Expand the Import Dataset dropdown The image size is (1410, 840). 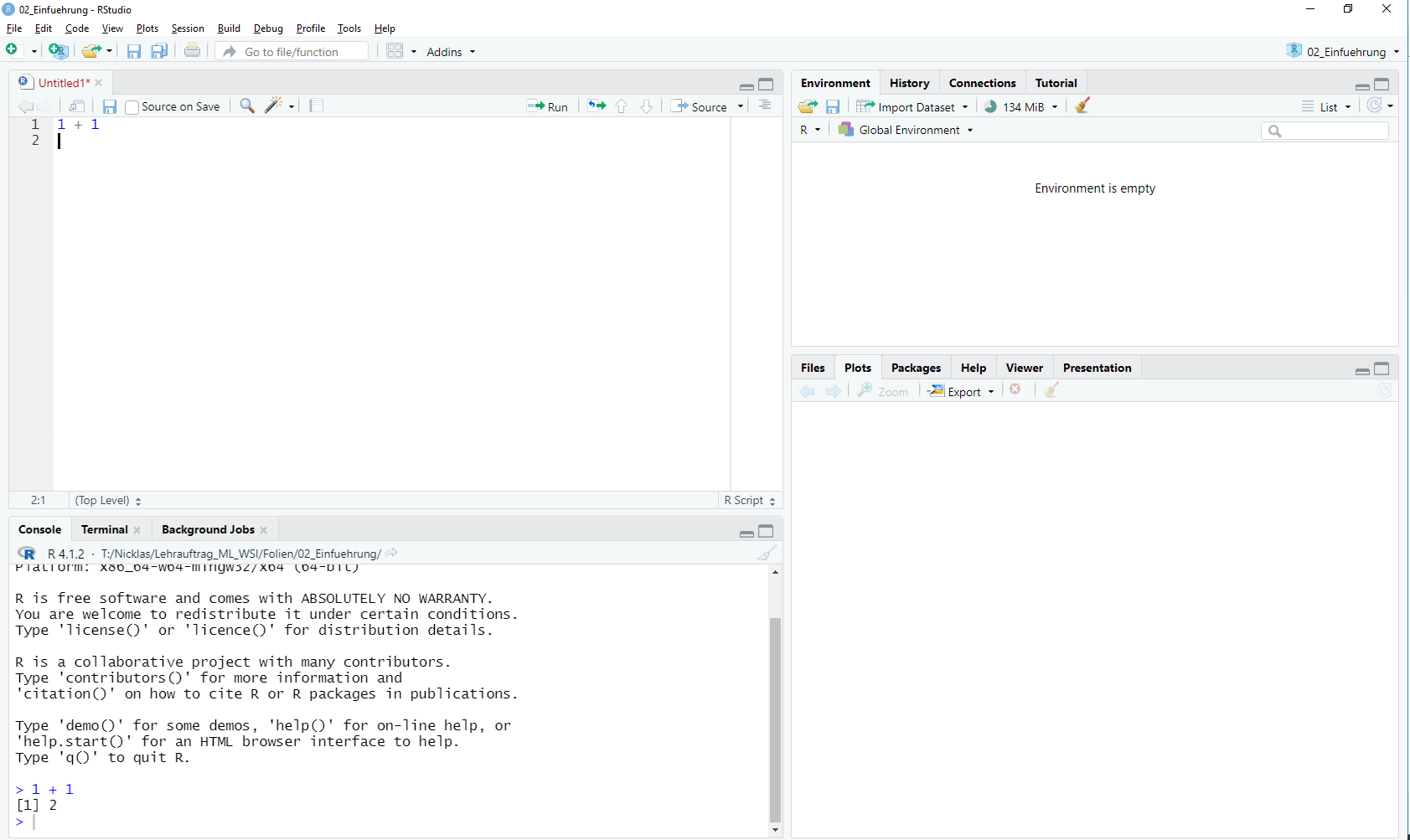click(912, 106)
